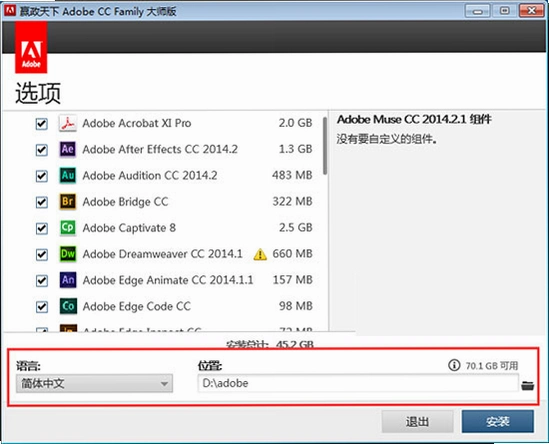This screenshot has height=444, width=549.
Task: Click the Adobe Muse CC 2014.2.1 组件 heading
Action: coord(414,120)
